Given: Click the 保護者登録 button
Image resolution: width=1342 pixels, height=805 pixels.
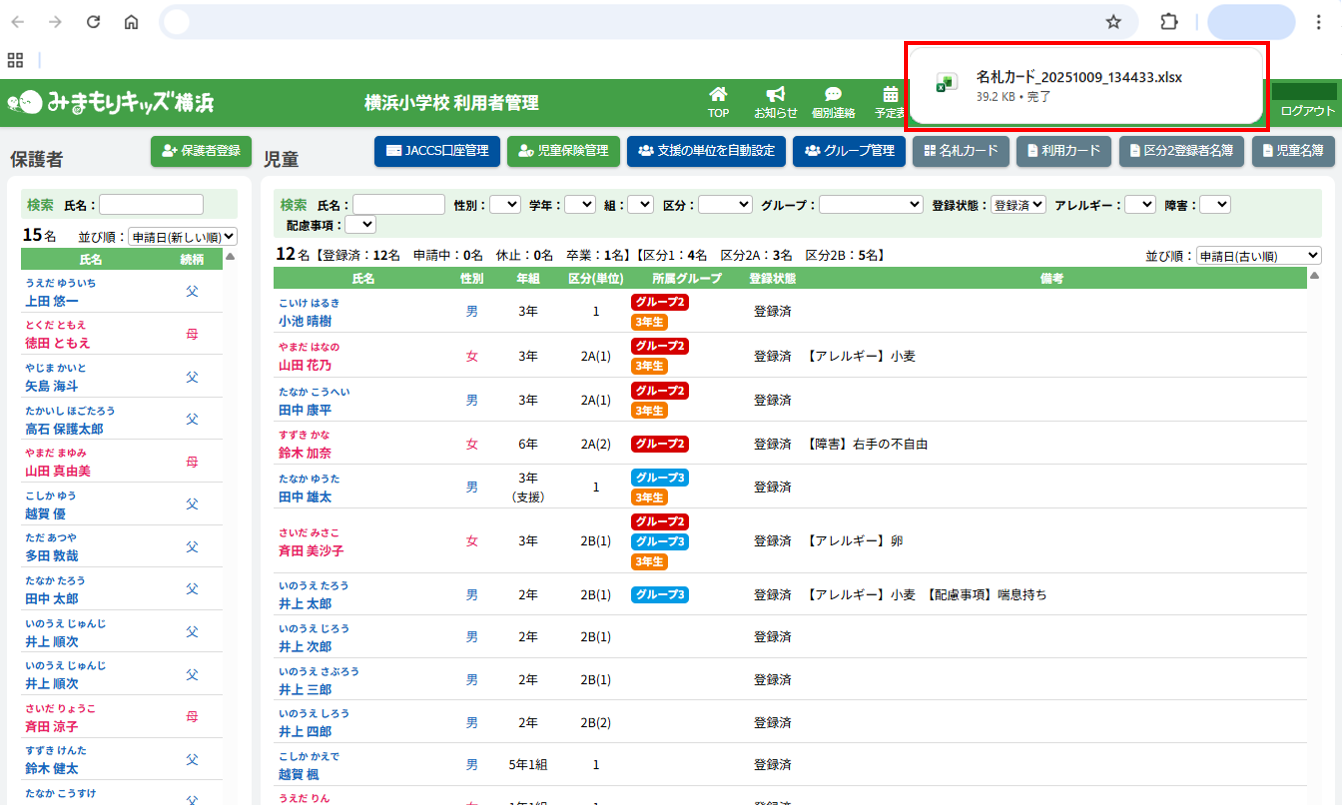Looking at the screenshot, I should pyautogui.click(x=202, y=151).
